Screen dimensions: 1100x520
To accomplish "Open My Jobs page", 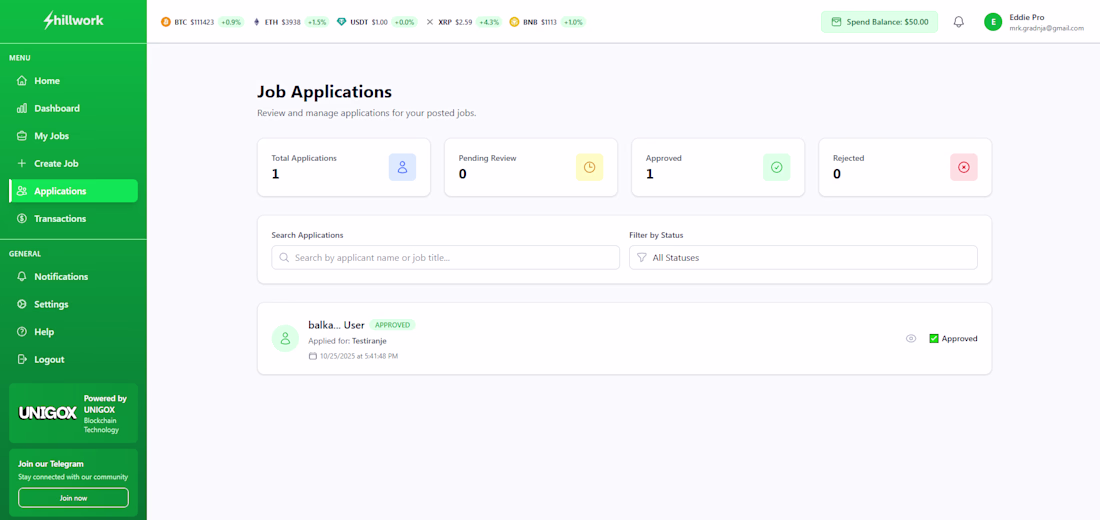I will pos(73,136).
